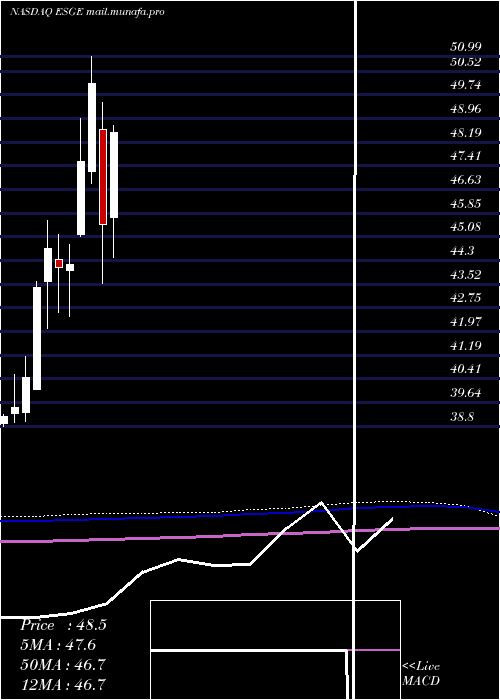The image size is (500, 700).
Task: Click the large red candlestick body
Action: coord(103,177)
